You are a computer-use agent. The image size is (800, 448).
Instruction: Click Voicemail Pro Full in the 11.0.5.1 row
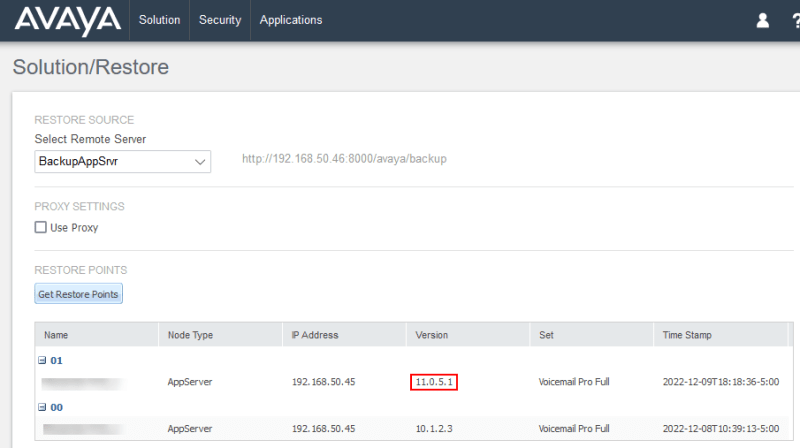coord(574,382)
